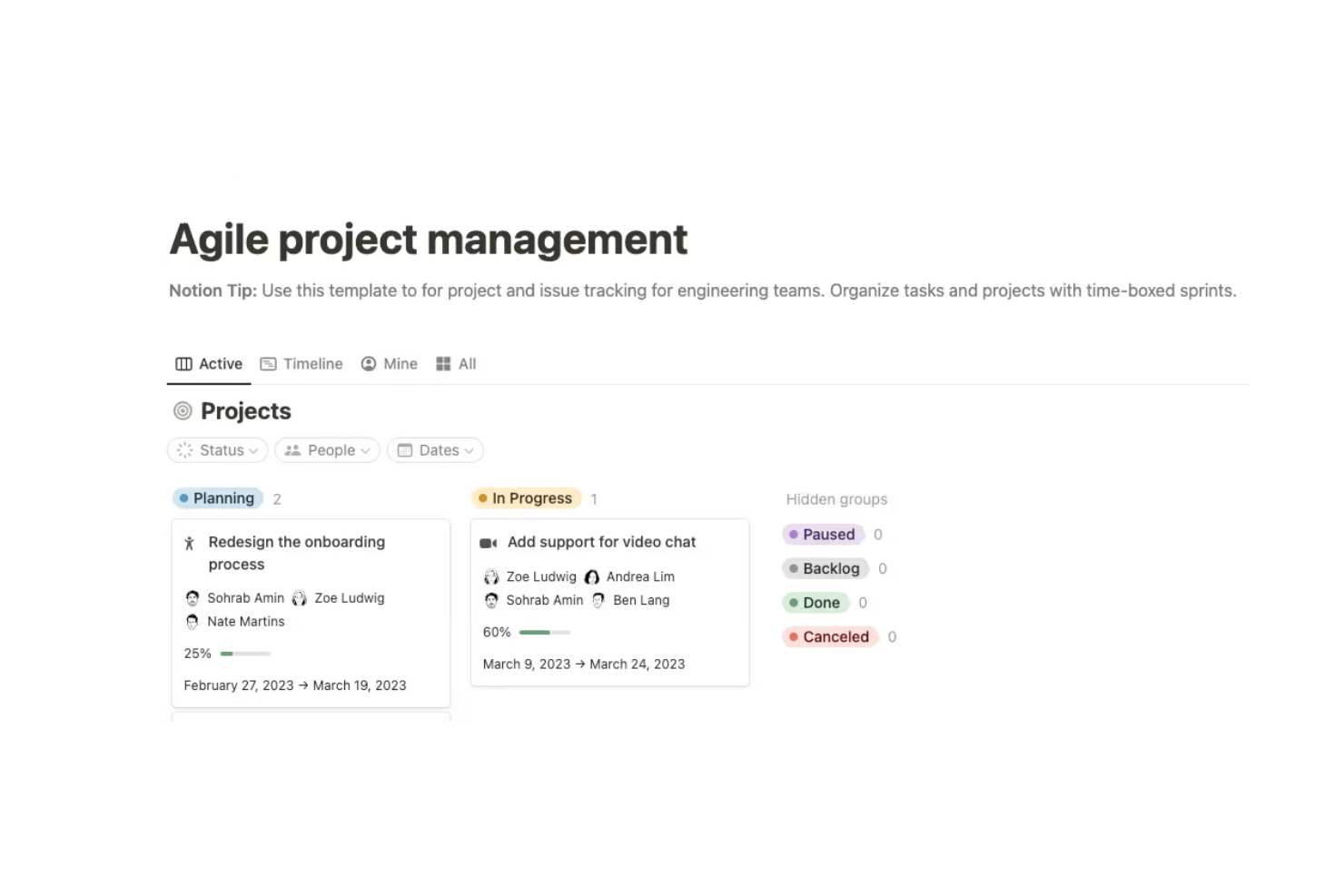Click the timeline icon next to Timeline tab
Image resolution: width=1344 pixels, height=896 pixels.
(x=269, y=363)
